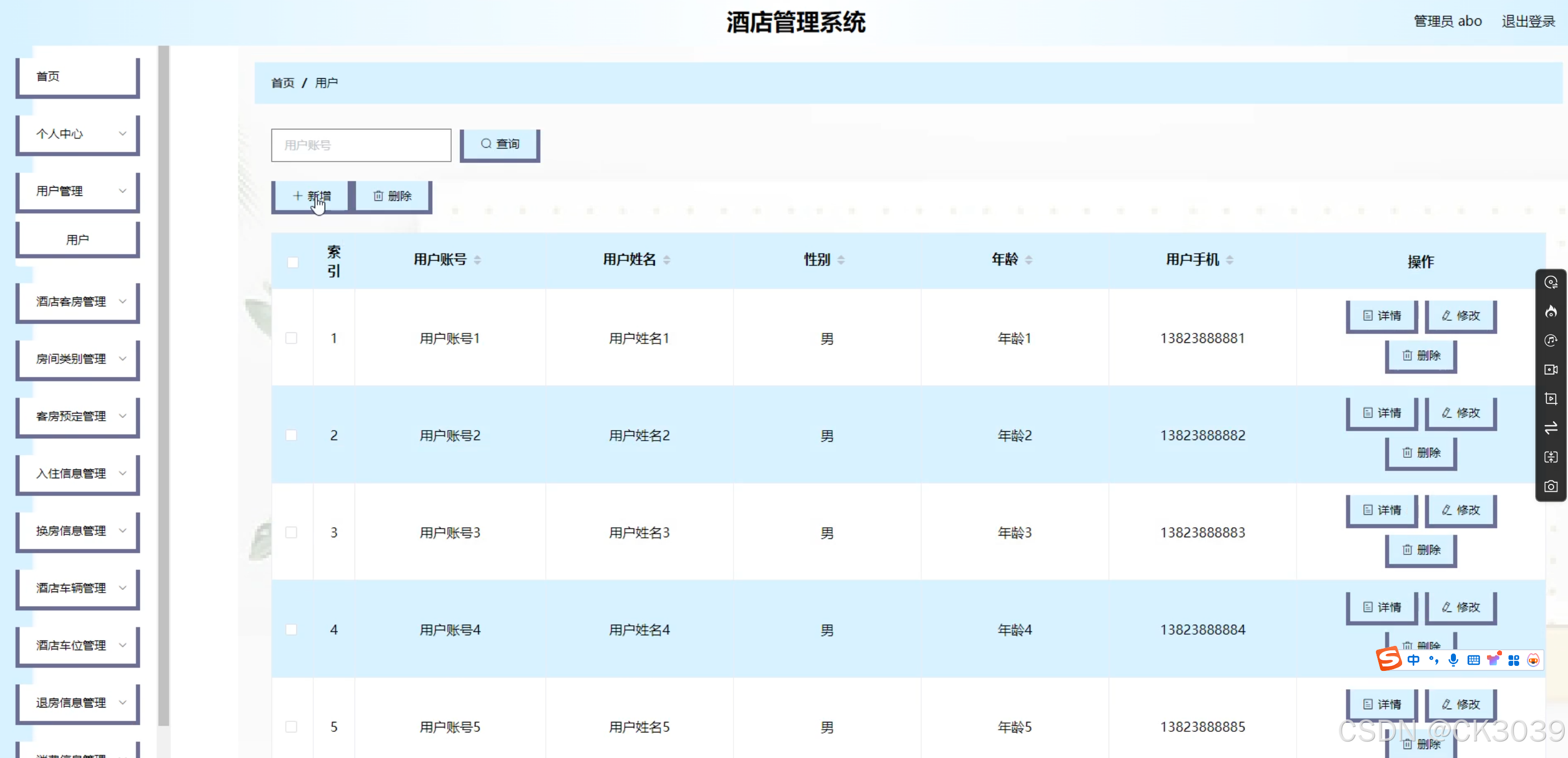Screen dimensions: 1568x758
Task: Click the flame icon in dark side toolbar
Action: point(1550,312)
